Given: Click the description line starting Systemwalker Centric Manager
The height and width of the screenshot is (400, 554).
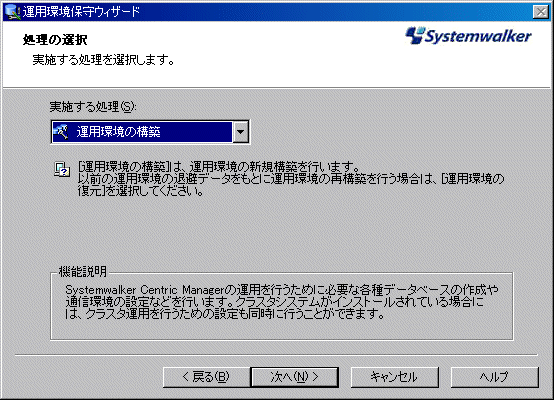Looking at the screenshot, I should pyautogui.click(x=282, y=290).
